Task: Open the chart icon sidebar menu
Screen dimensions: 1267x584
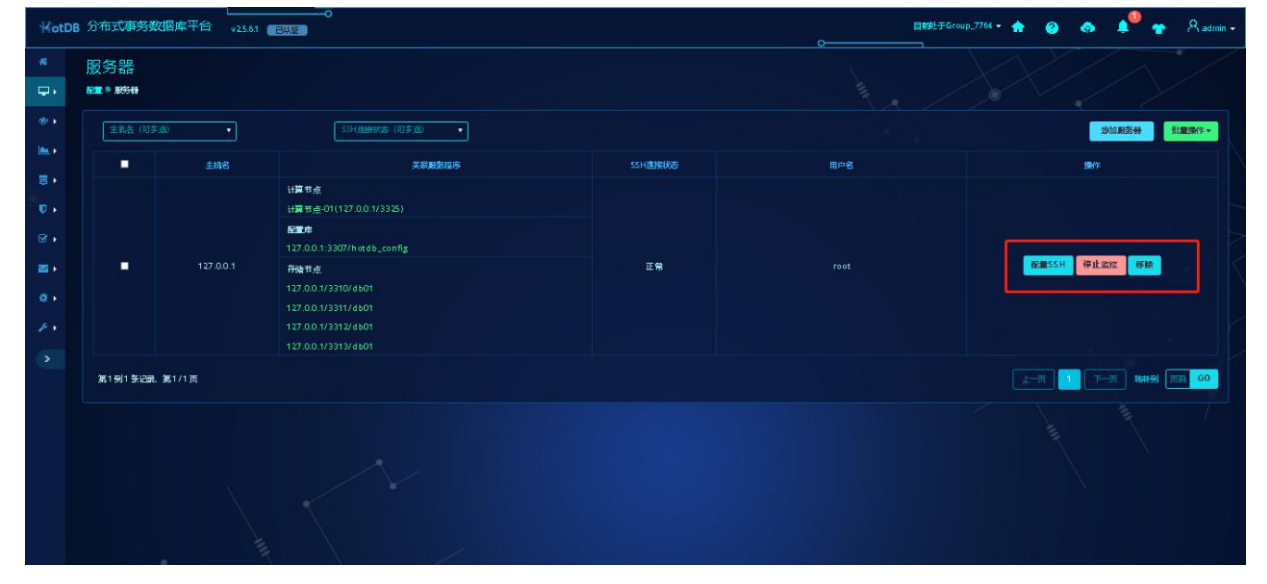Action: (44, 151)
